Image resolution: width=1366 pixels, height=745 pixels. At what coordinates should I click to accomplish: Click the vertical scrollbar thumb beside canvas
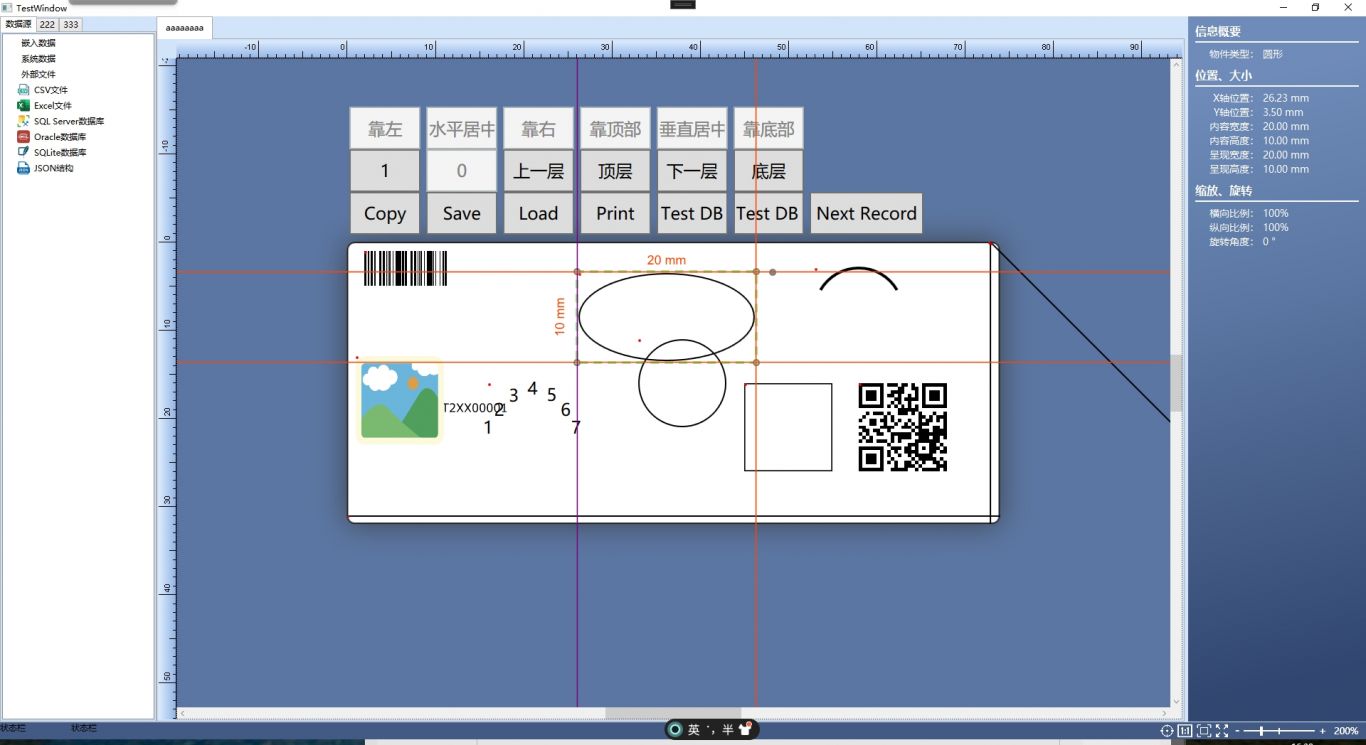(x=1177, y=383)
